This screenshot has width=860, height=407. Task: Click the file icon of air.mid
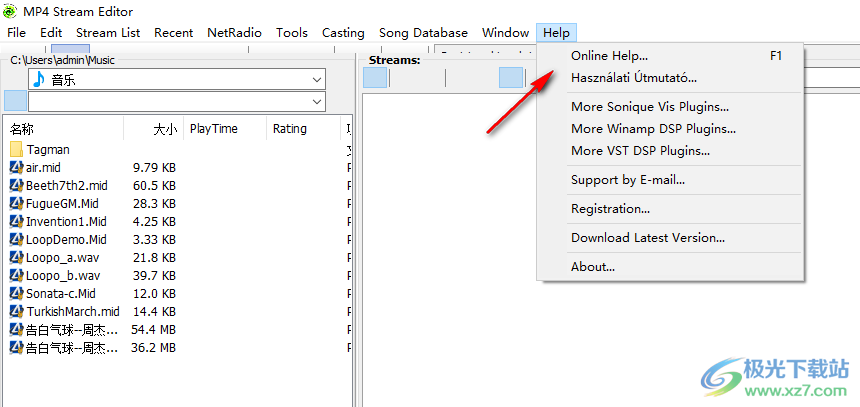pyautogui.click(x=16, y=167)
